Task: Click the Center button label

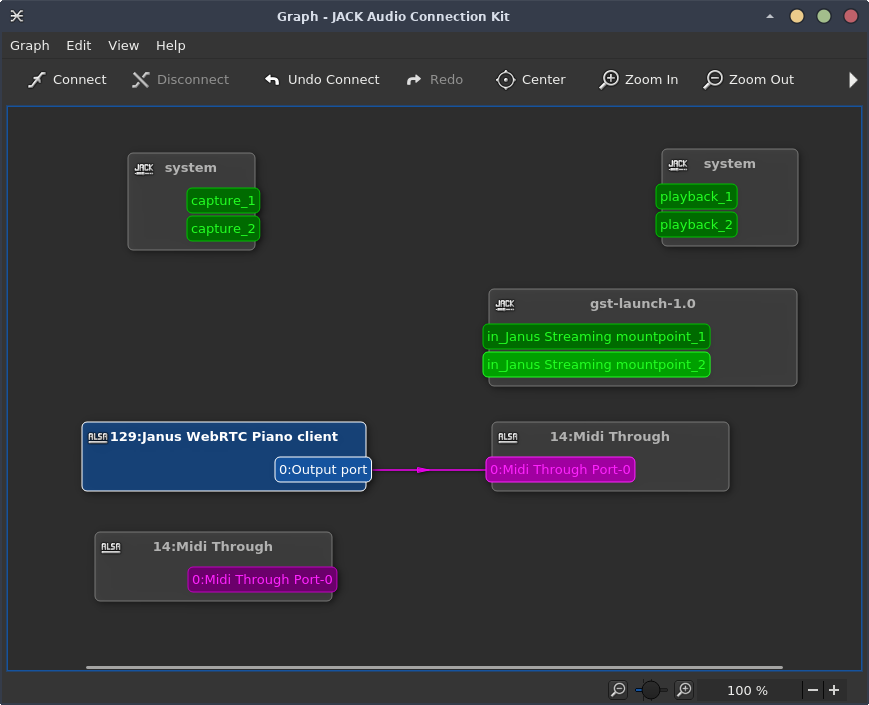Action: pyautogui.click(x=544, y=80)
